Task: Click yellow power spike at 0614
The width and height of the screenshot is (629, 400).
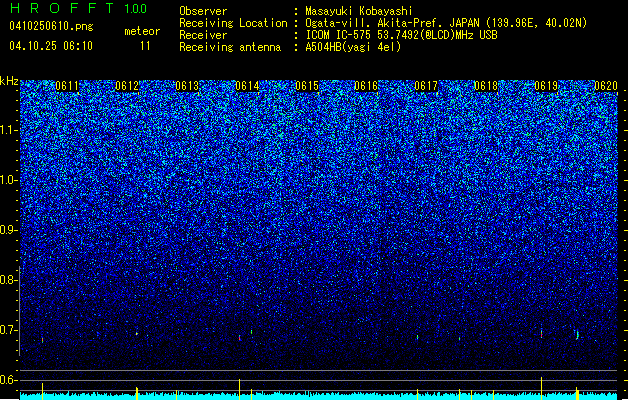Action: (239, 389)
